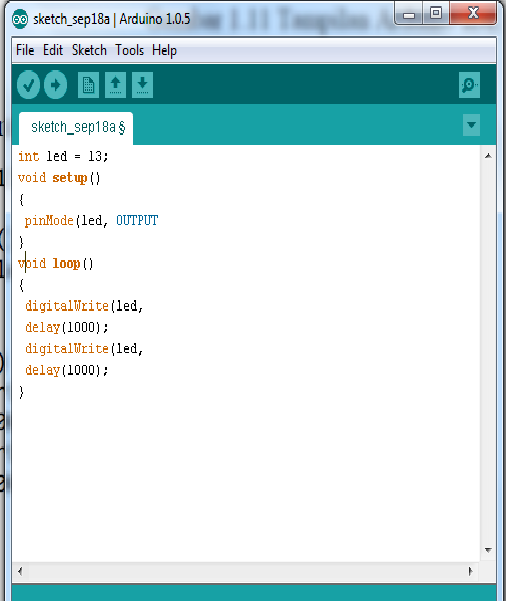Click the first 'digitalWrite(led,' line
The height and width of the screenshot is (601, 506).
pos(84,306)
